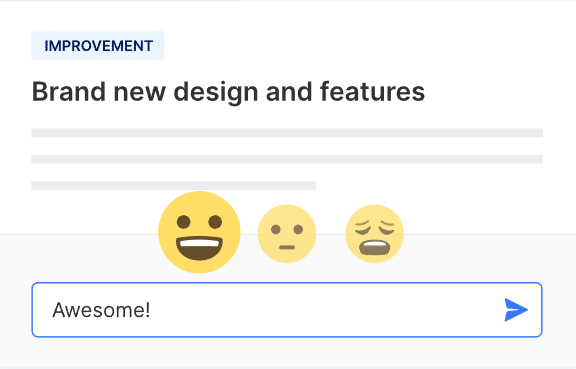Open the 'Brand new design and features' post
This screenshot has width=576, height=369.
point(228,92)
